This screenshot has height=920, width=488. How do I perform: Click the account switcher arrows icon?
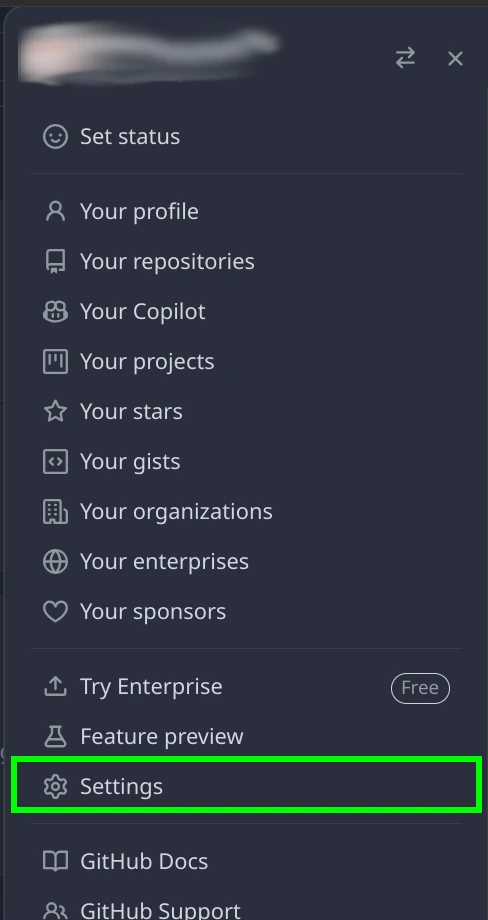point(405,58)
